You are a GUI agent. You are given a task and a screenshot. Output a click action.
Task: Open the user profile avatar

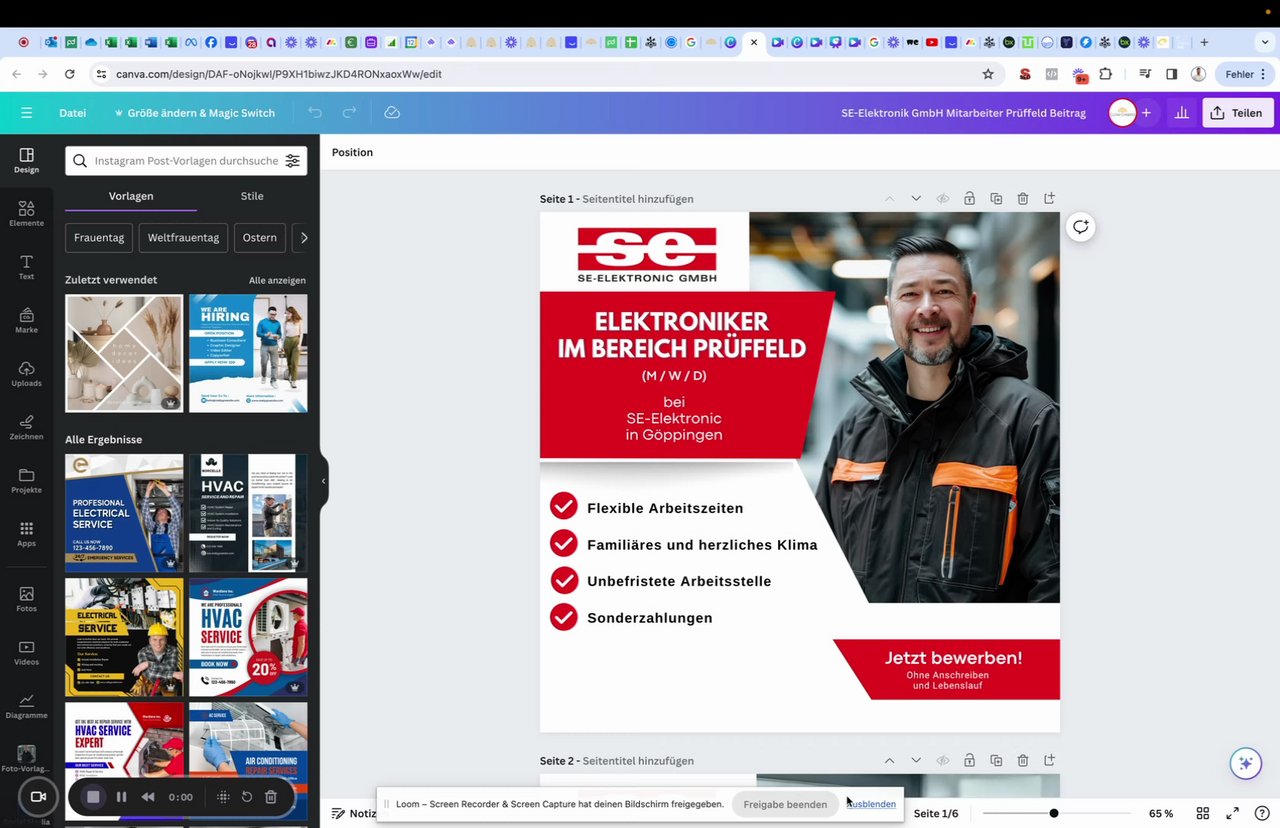(1122, 113)
